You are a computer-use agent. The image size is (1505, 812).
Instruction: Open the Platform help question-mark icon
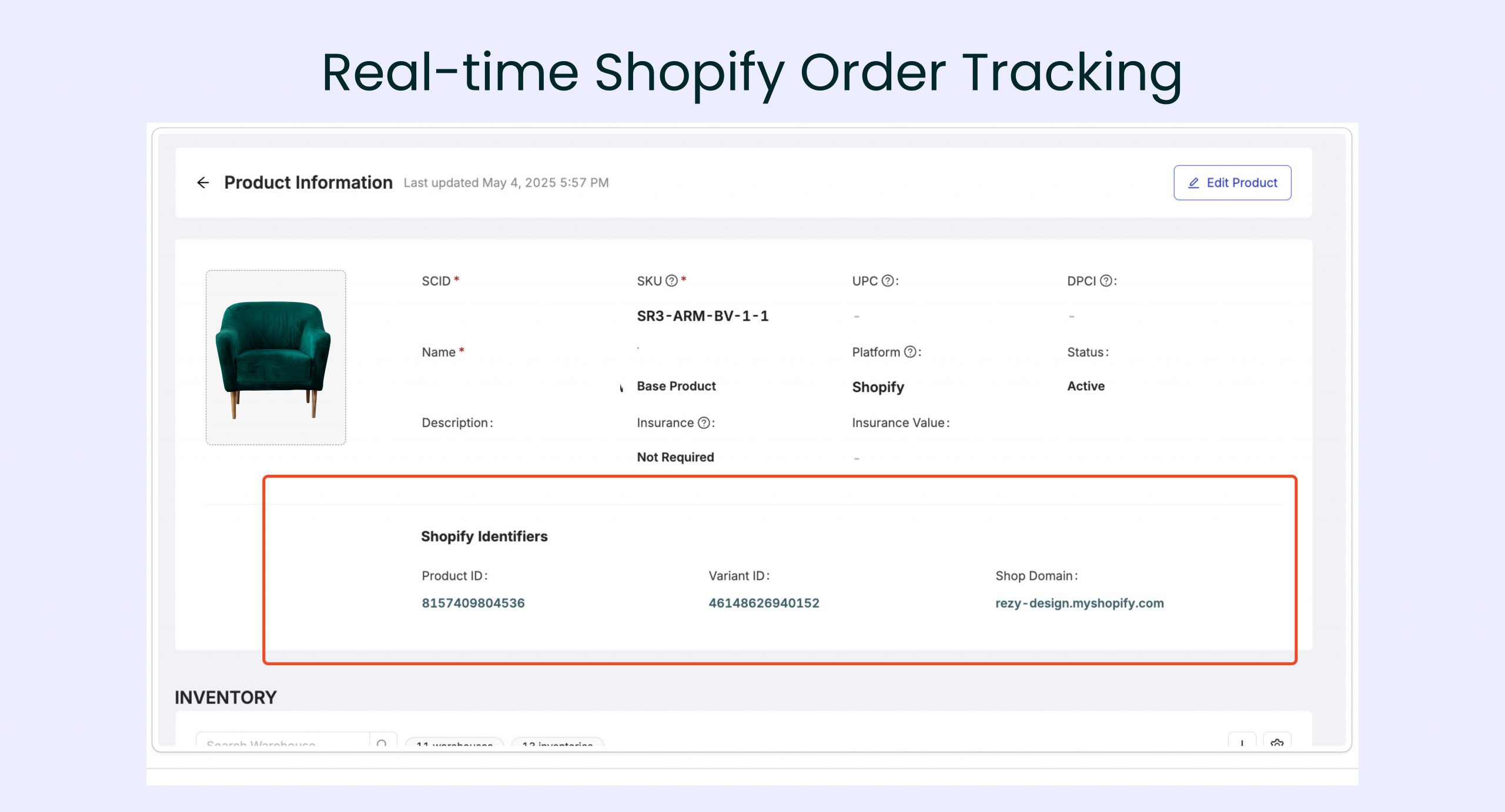tap(910, 352)
